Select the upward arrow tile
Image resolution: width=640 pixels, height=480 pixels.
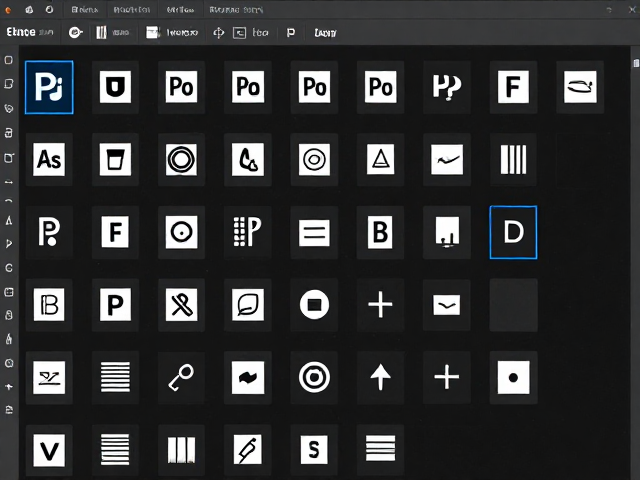tap(380, 378)
